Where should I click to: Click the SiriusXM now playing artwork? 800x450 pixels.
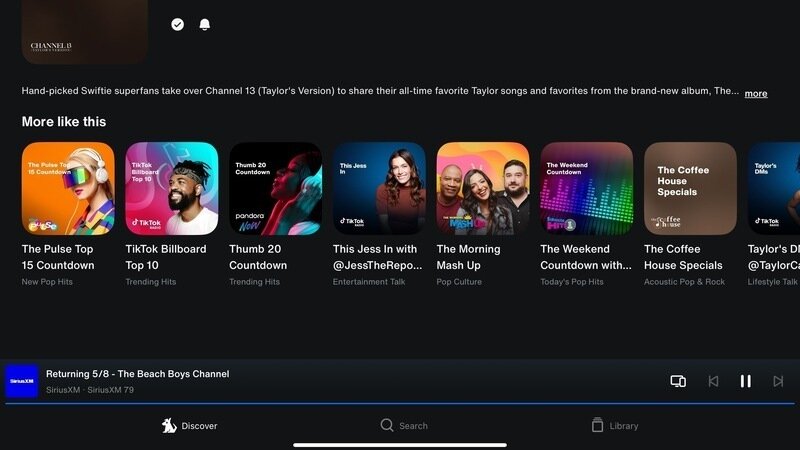22,381
